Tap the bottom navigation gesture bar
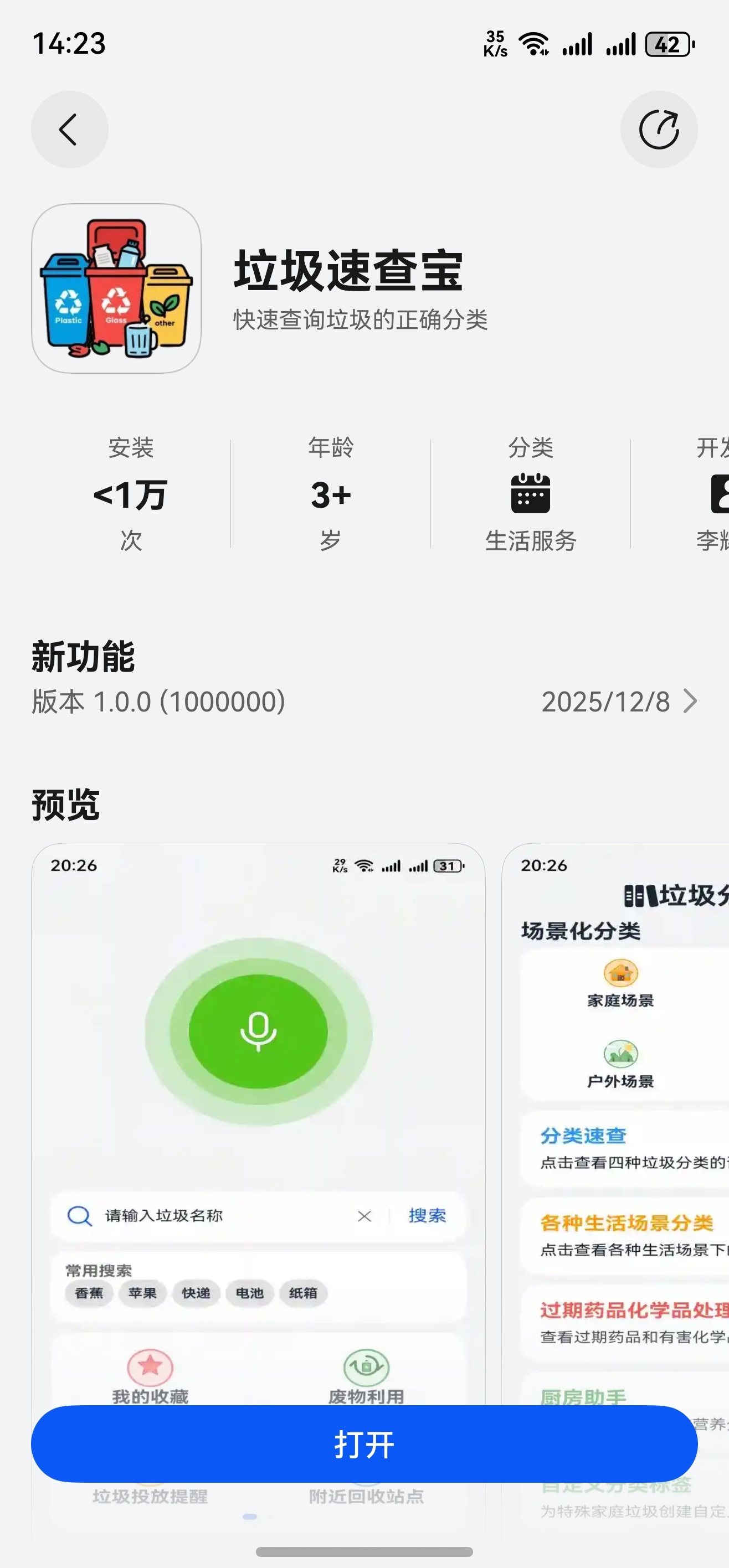The height and width of the screenshot is (1568, 729). (364, 1551)
